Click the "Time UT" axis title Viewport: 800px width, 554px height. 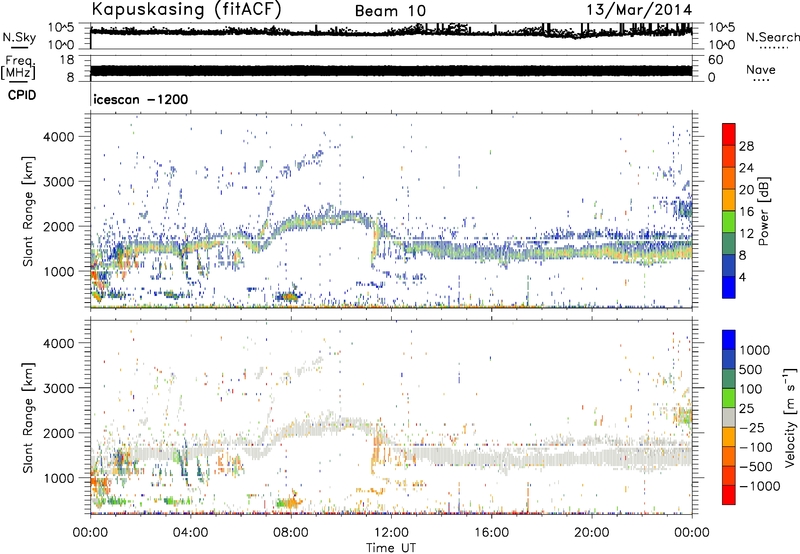point(391,548)
